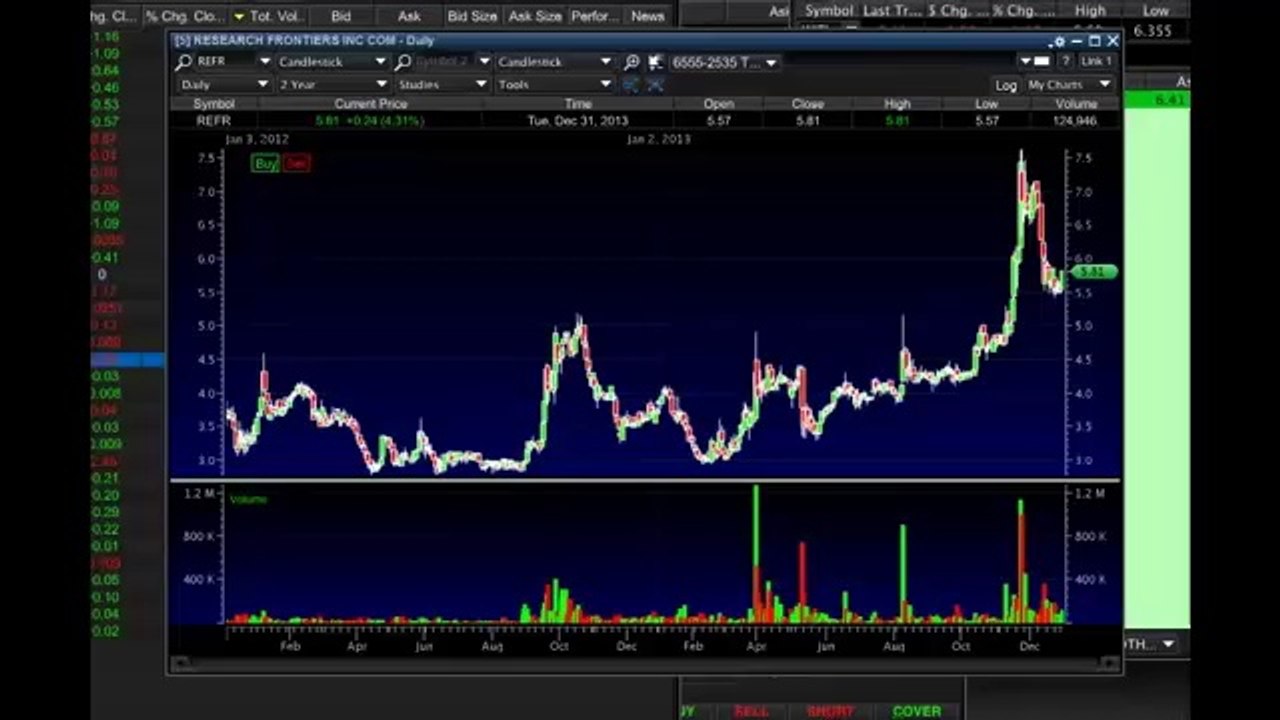Click the highlighted blue row in left watchlist

(x=128, y=359)
